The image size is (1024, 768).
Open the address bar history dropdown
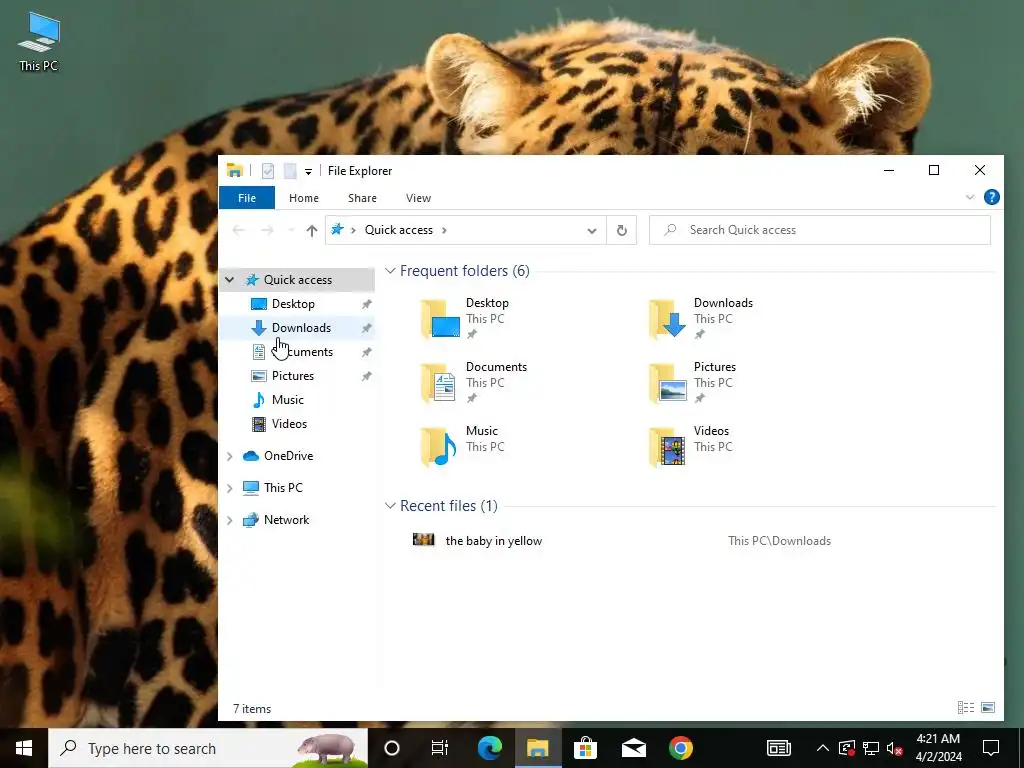click(592, 230)
